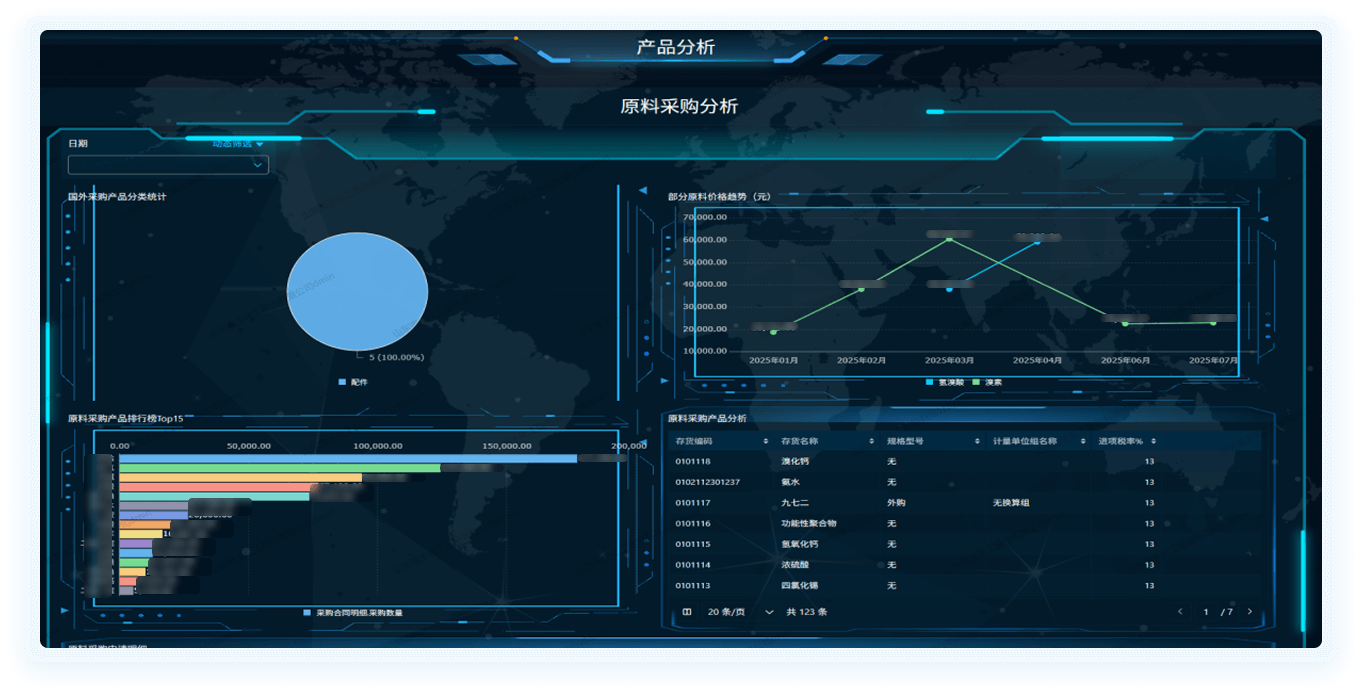The image size is (1362, 694).
Task: Sort table by 存货编码 column sort icon
Action: pyautogui.click(x=766, y=441)
